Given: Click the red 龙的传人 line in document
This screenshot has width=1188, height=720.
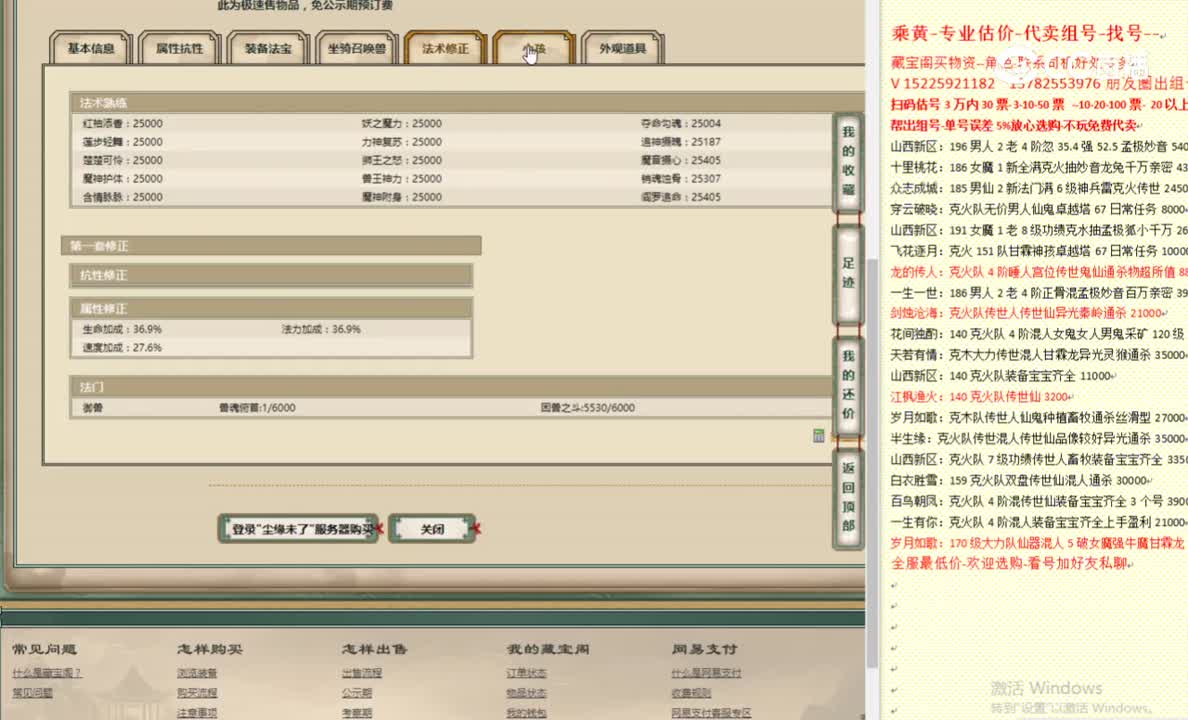Looking at the screenshot, I should point(1039,271).
